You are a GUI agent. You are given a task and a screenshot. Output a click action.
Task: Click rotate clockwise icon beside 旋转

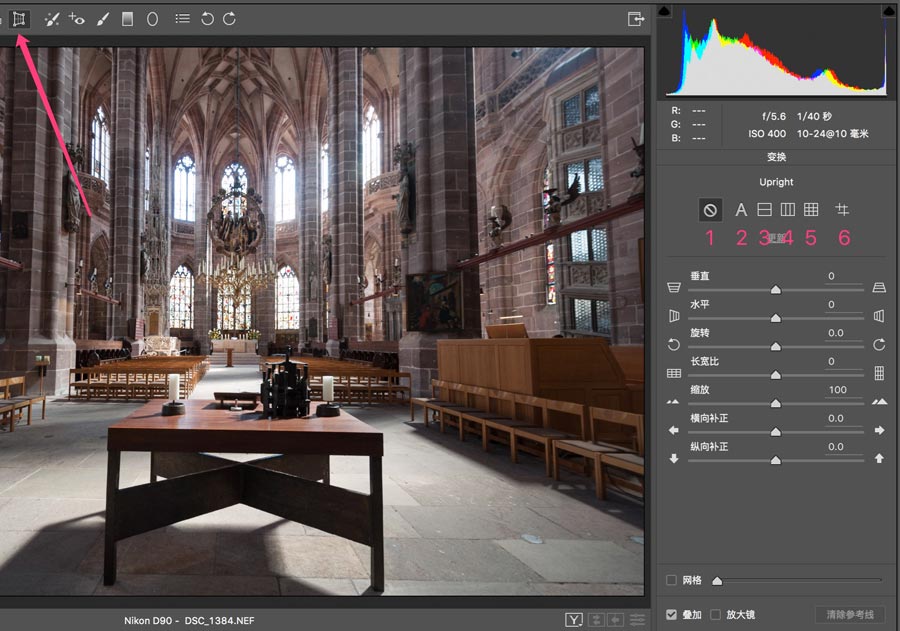[x=879, y=344]
